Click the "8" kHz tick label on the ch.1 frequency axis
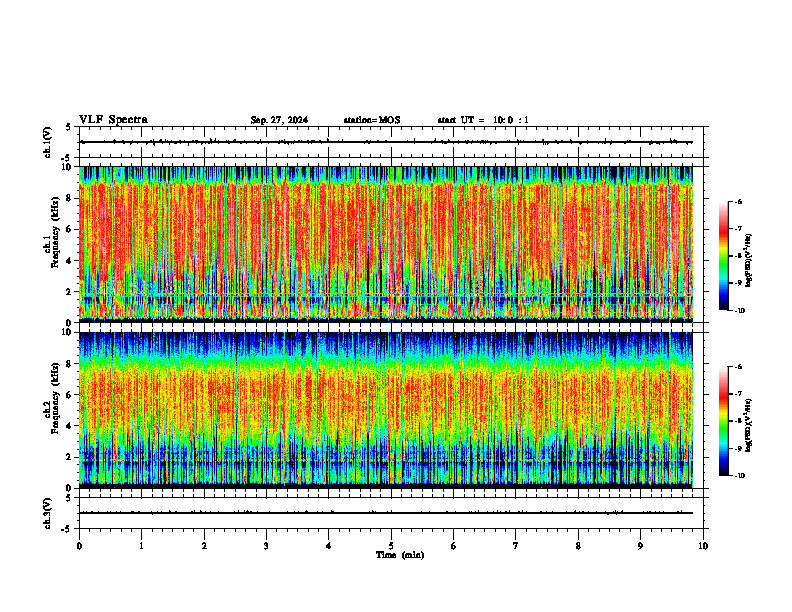 [x=71, y=198]
